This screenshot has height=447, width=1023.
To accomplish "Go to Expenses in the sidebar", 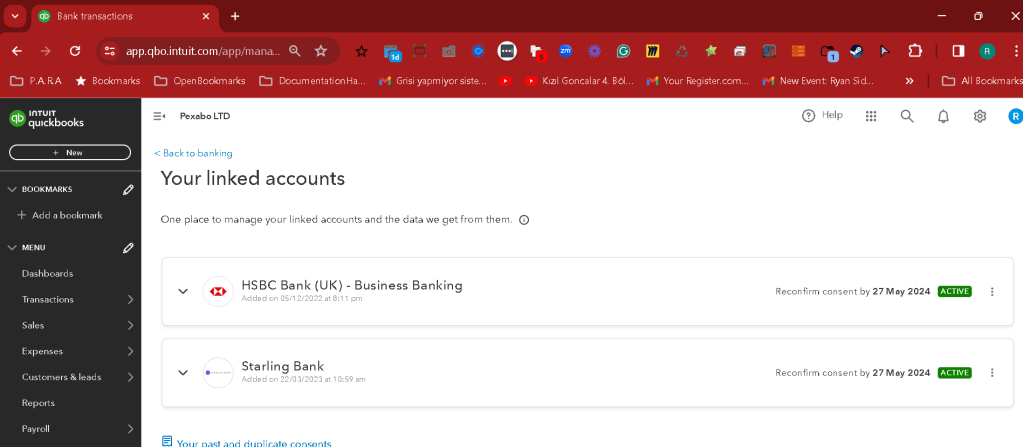I will (x=42, y=351).
